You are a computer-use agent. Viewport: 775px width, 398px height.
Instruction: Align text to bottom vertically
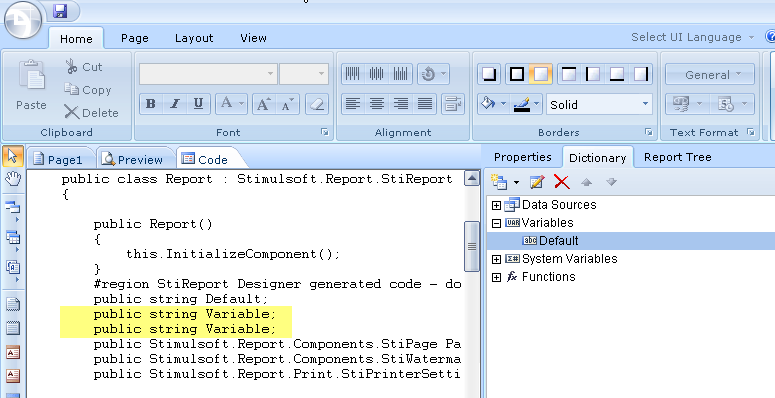tap(400, 74)
